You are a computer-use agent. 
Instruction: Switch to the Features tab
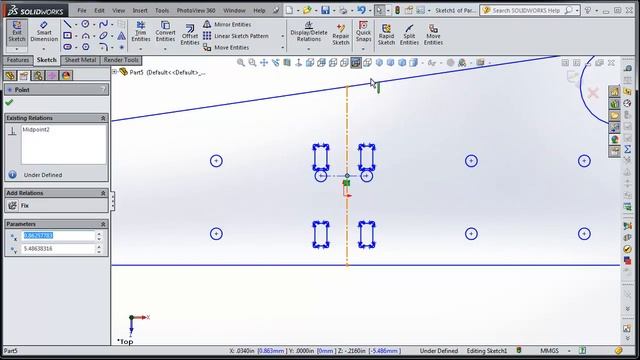pos(18,60)
